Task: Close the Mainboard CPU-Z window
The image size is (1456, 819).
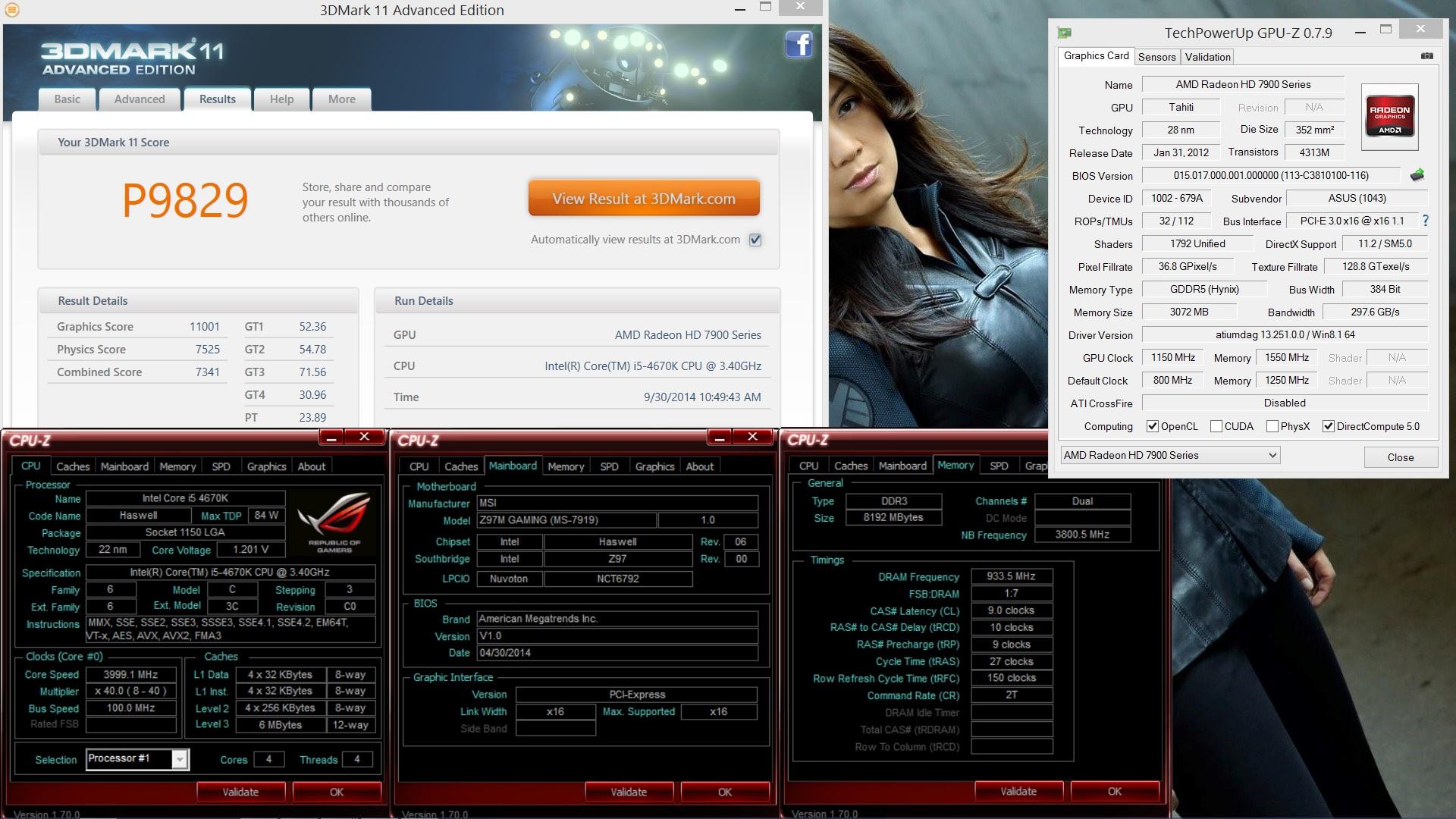Action: (x=752, y=437)
